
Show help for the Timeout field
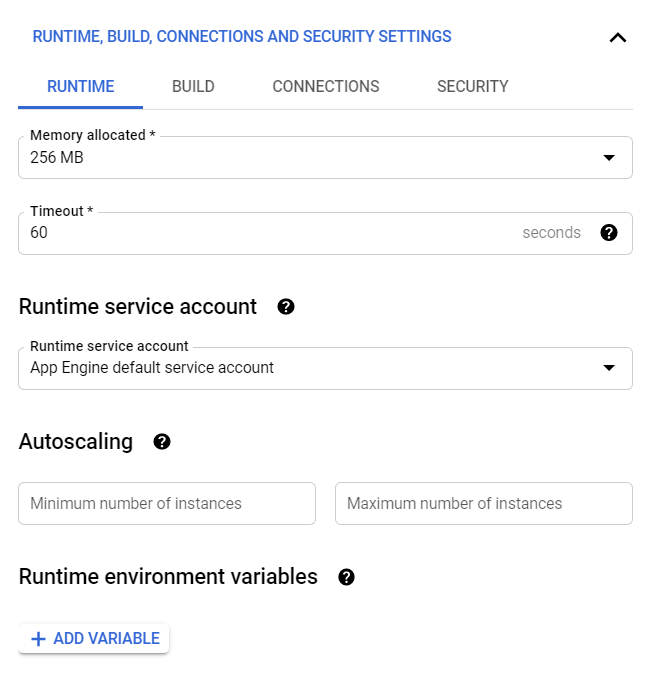(609, 233)
